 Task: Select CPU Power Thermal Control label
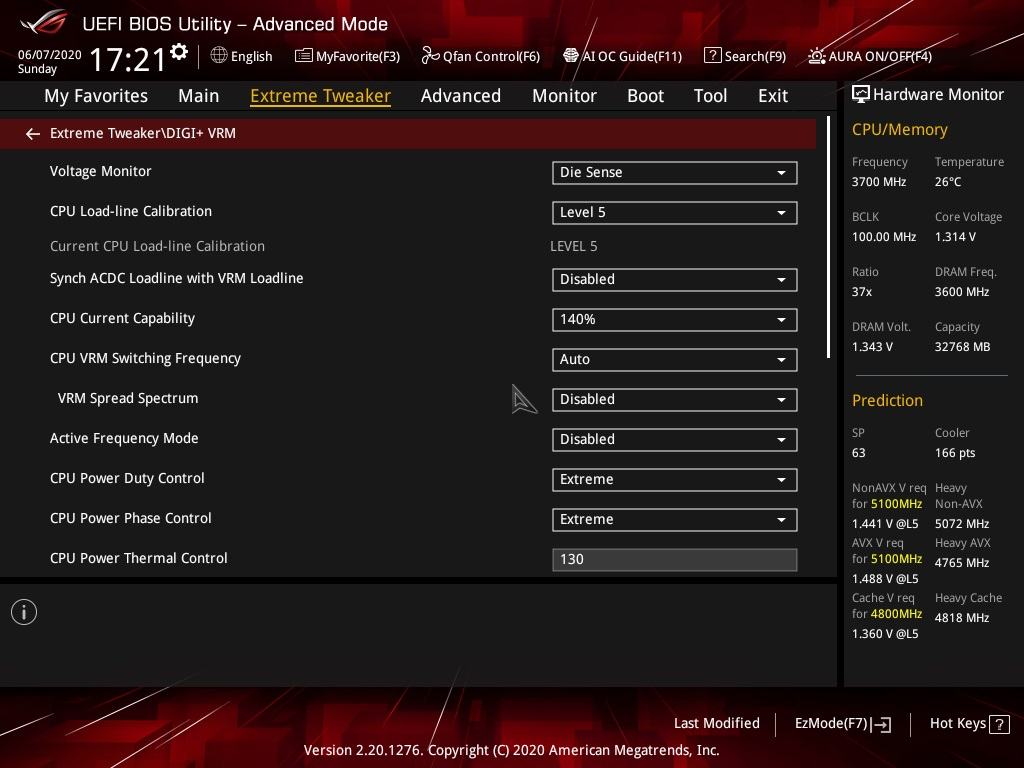tap(138, 558)
